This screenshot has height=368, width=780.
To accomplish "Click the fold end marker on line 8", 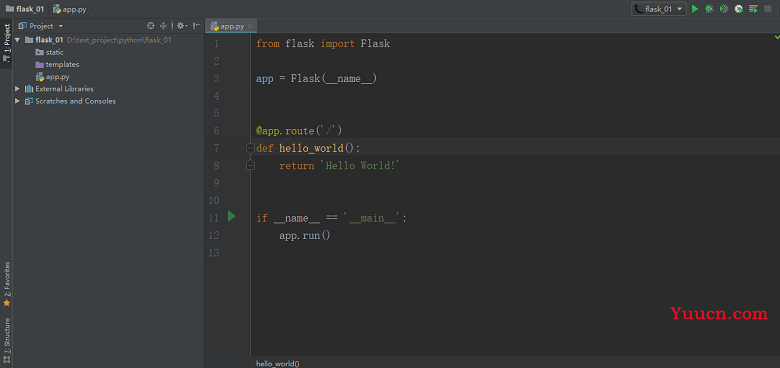I will [x=250, y=165].
